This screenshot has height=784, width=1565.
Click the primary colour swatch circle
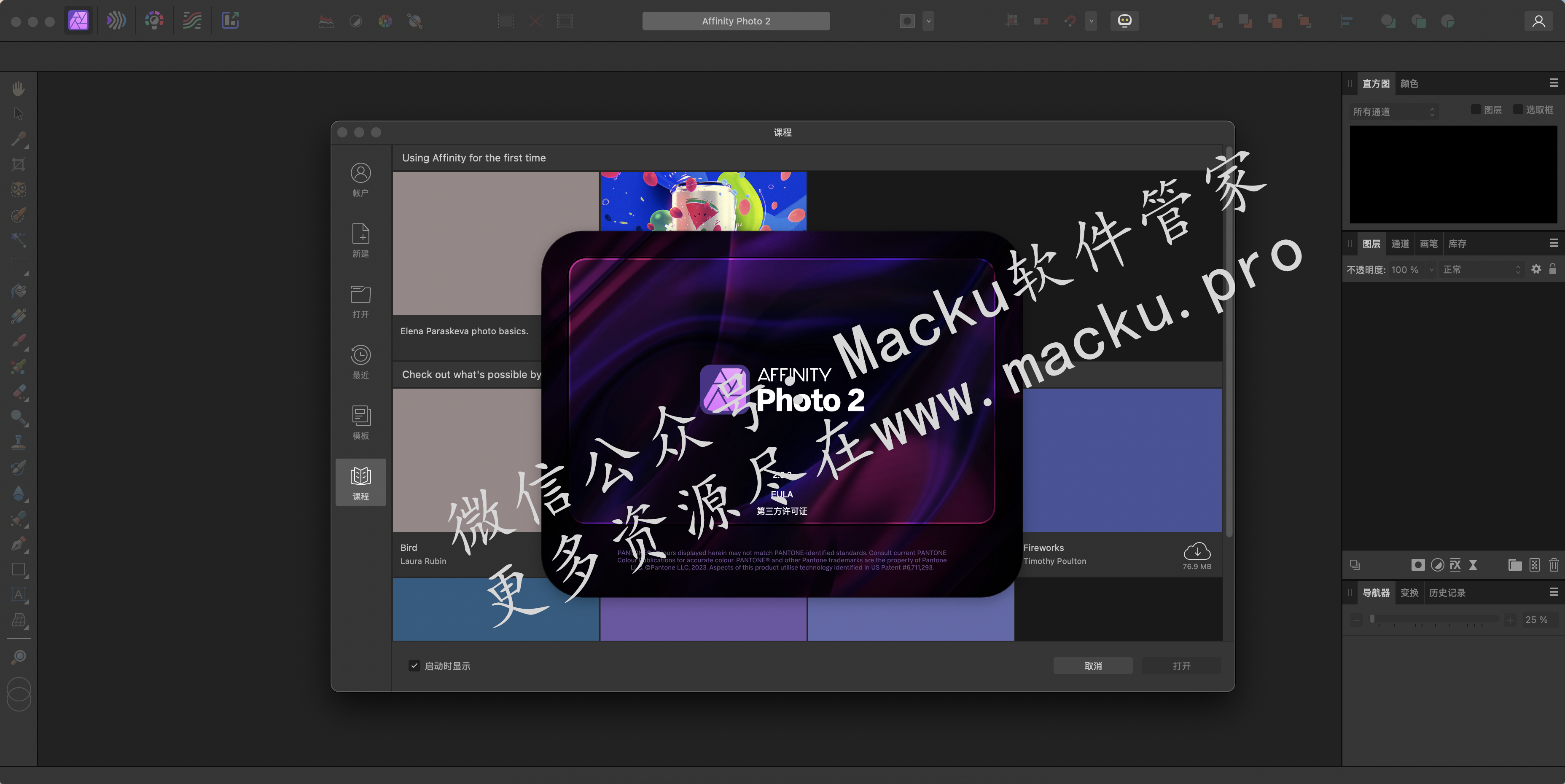coord(18,689)
